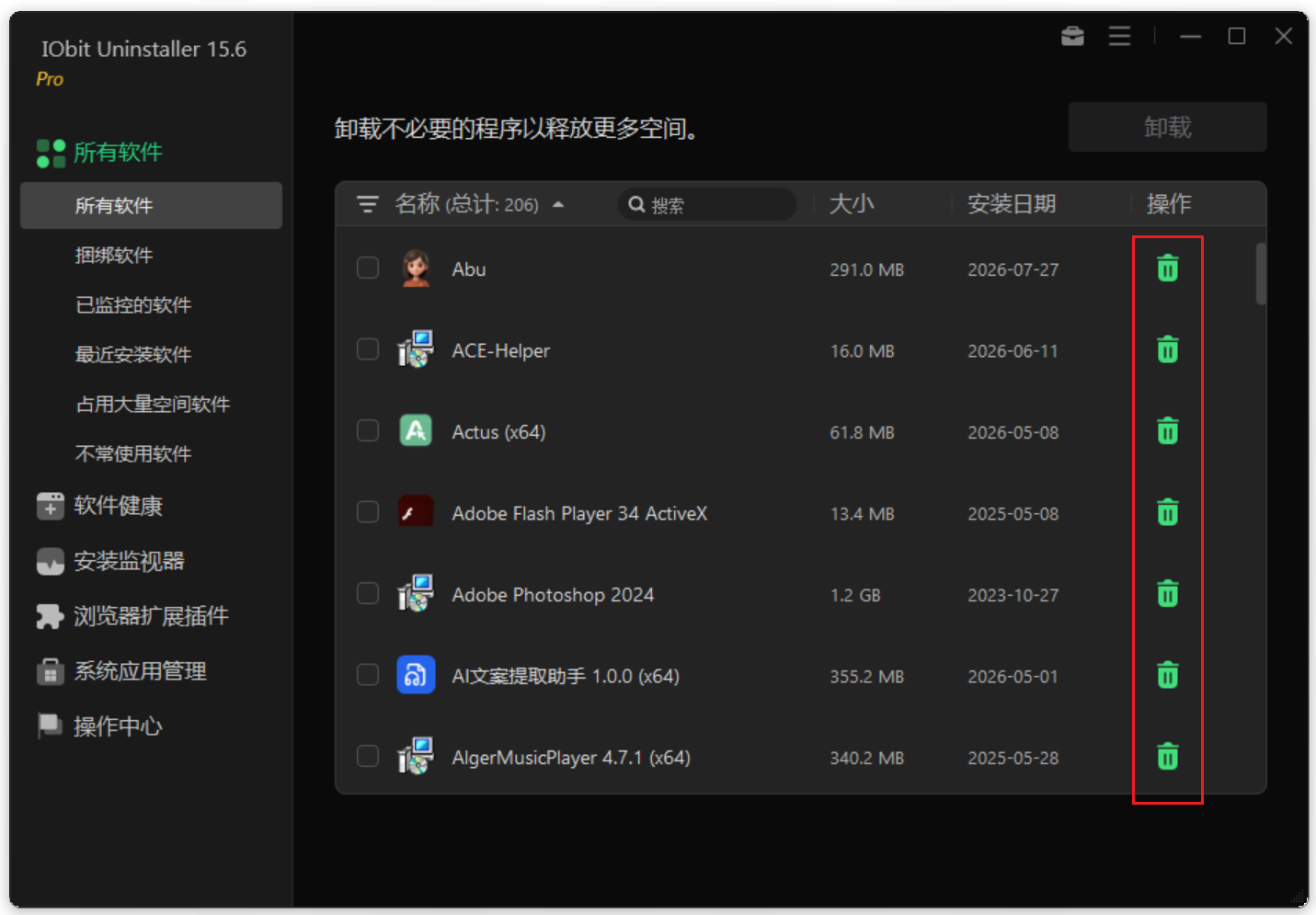Open 系统应用管理 section
Viewport: 1316px width, 915px height.
[x=121, y=671]
